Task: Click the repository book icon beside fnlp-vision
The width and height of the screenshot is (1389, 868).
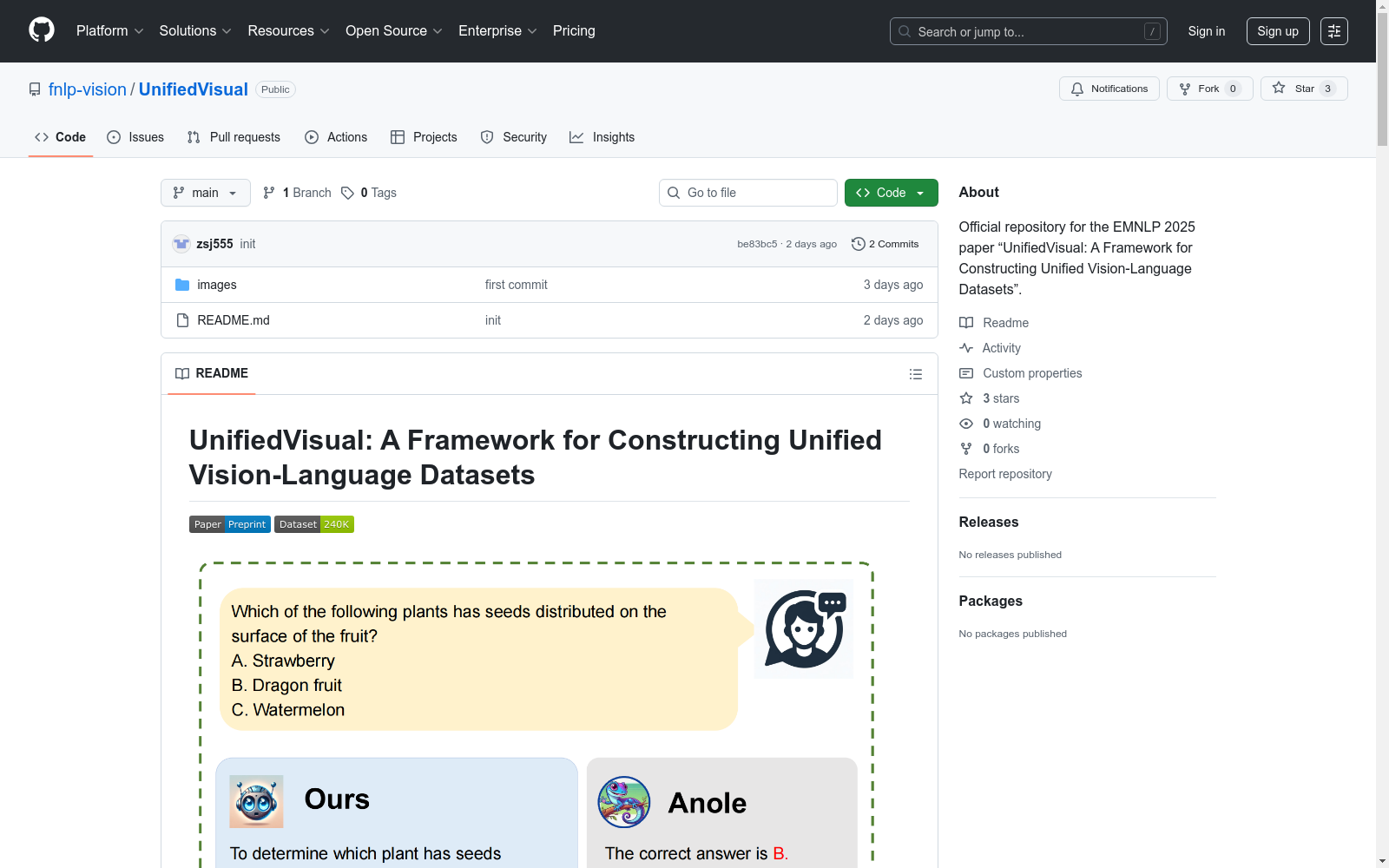Action: [35, 89]
